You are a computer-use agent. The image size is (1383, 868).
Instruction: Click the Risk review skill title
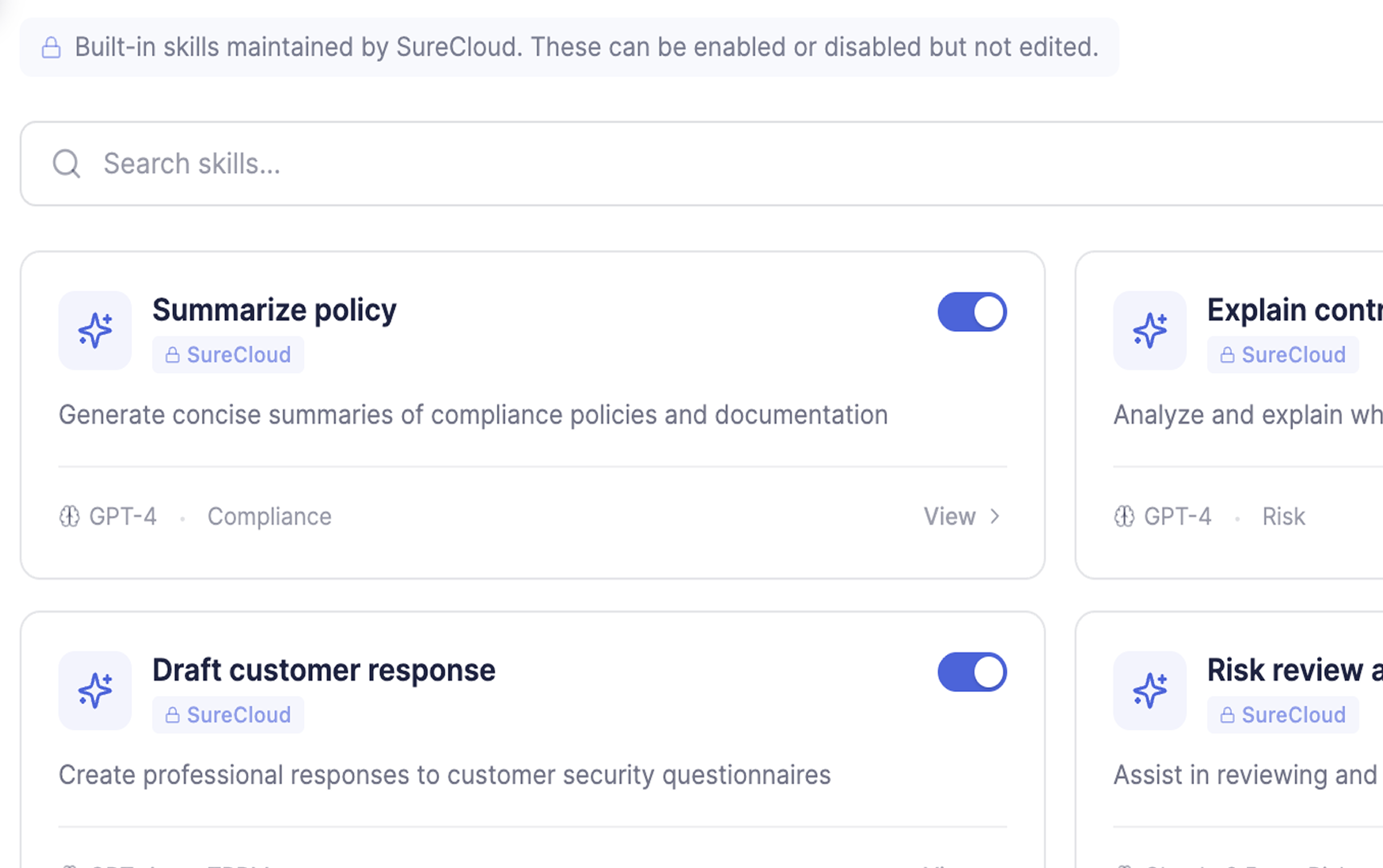tap(1295, 670)
